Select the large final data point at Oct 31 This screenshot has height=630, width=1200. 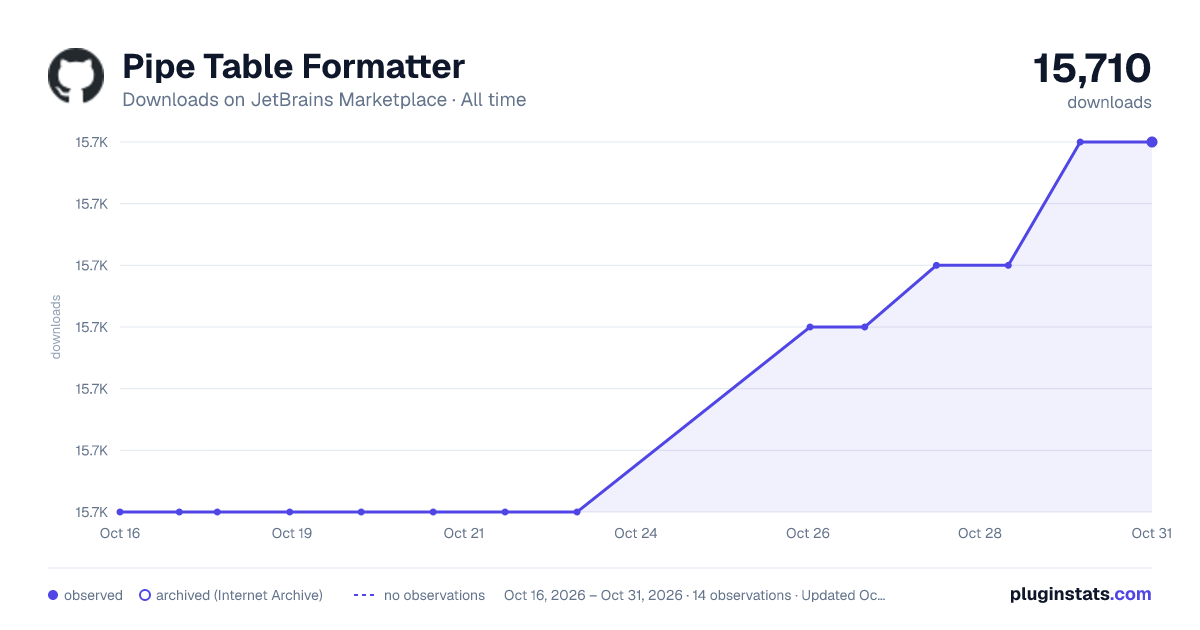click(1152, 142)
